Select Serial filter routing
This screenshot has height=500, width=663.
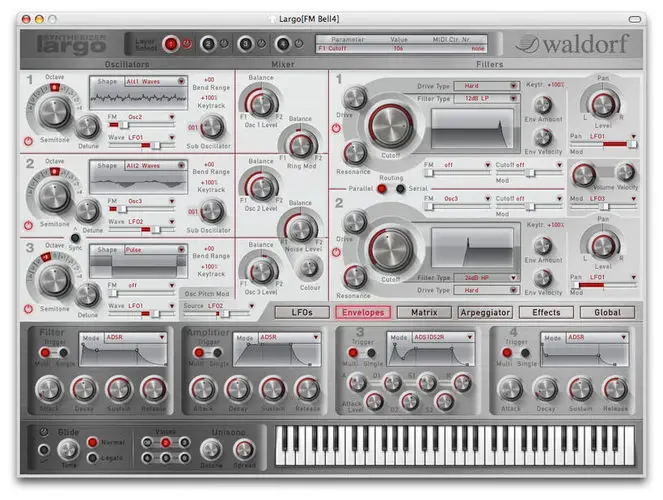(400, 187)
